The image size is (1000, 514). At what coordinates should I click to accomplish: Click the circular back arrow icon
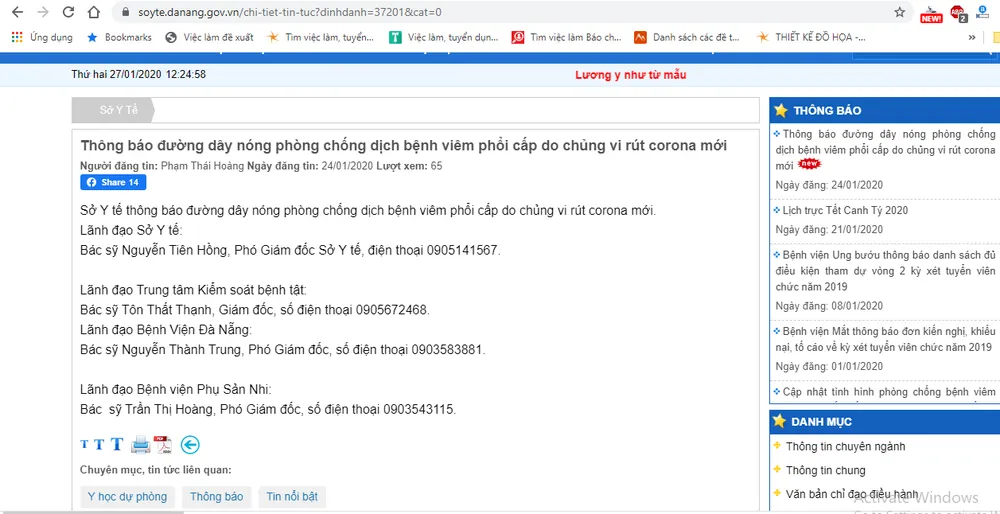190,445
